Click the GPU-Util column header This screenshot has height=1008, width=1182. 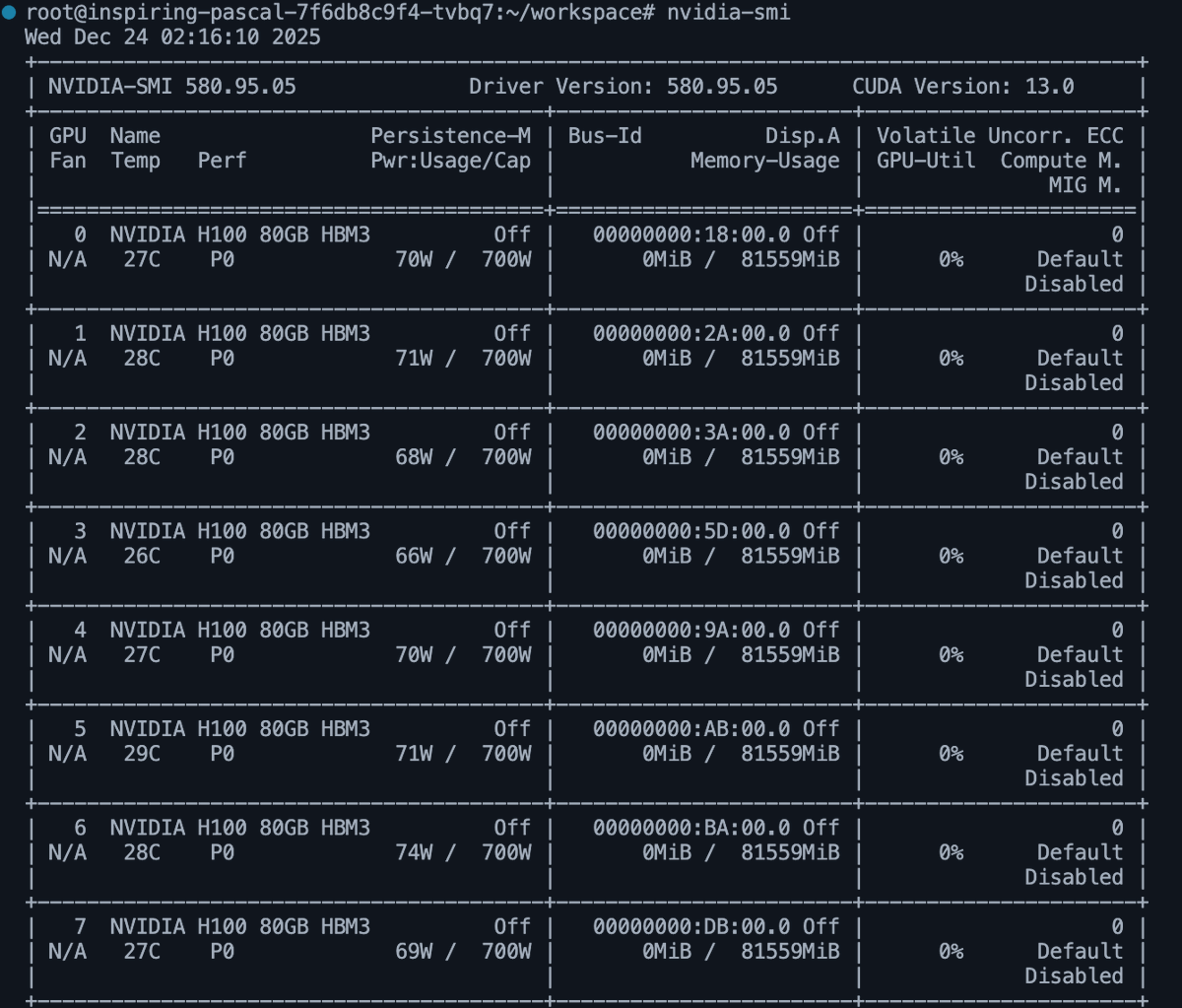926,161
